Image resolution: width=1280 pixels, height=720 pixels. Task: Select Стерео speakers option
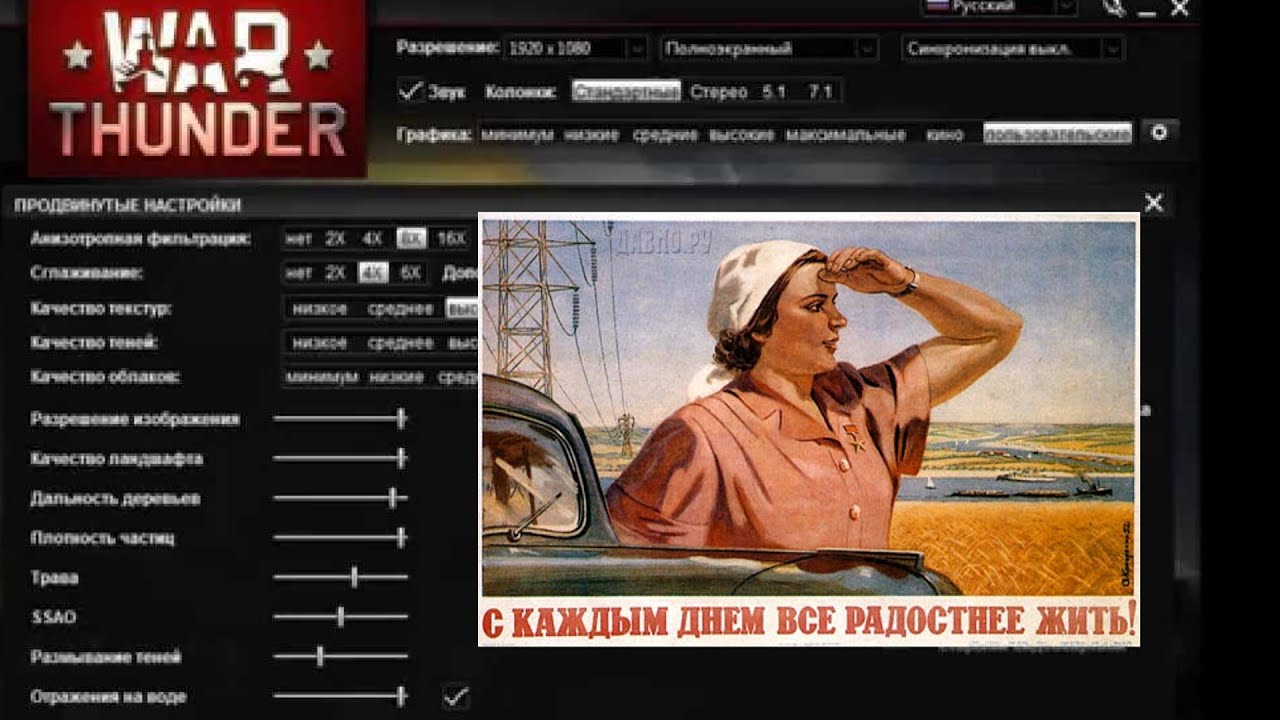[718, 92]
